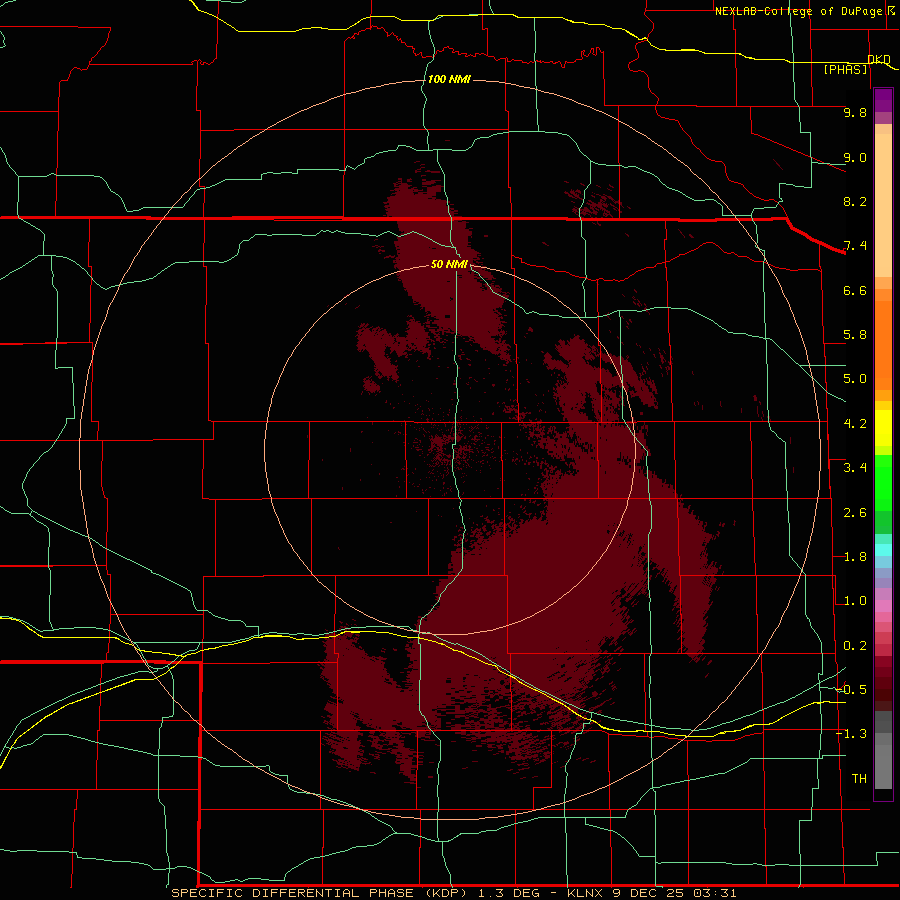Click the 8.2 value on the color scale
The image size is (900, 900).
855,201
